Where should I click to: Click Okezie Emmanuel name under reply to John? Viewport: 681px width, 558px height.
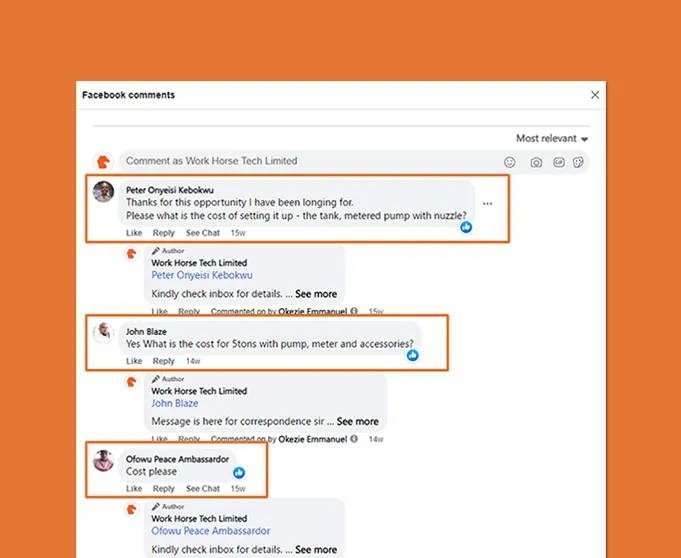coord(312,439)
